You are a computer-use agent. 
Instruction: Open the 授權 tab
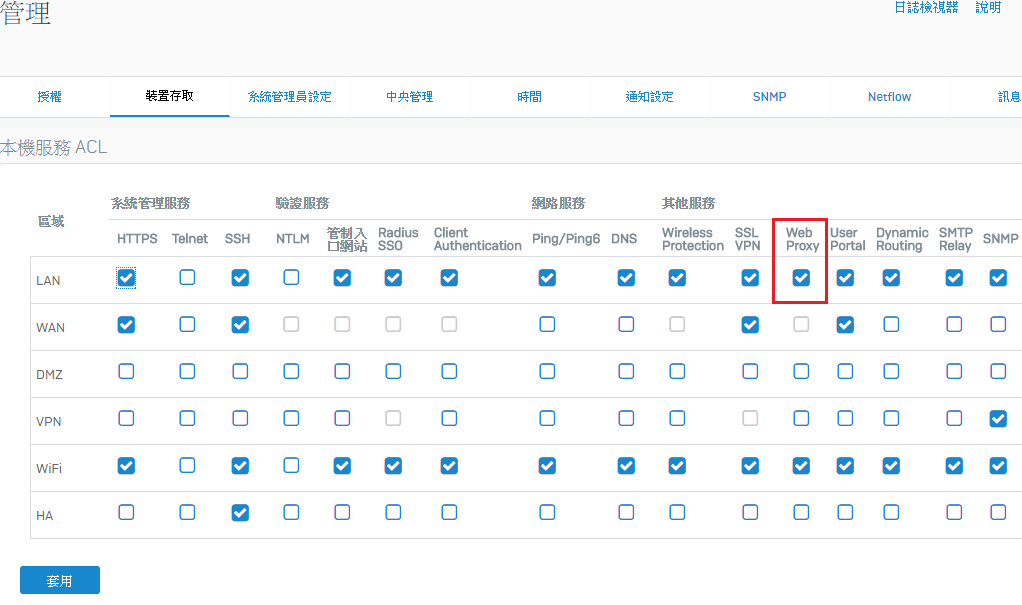50,96
